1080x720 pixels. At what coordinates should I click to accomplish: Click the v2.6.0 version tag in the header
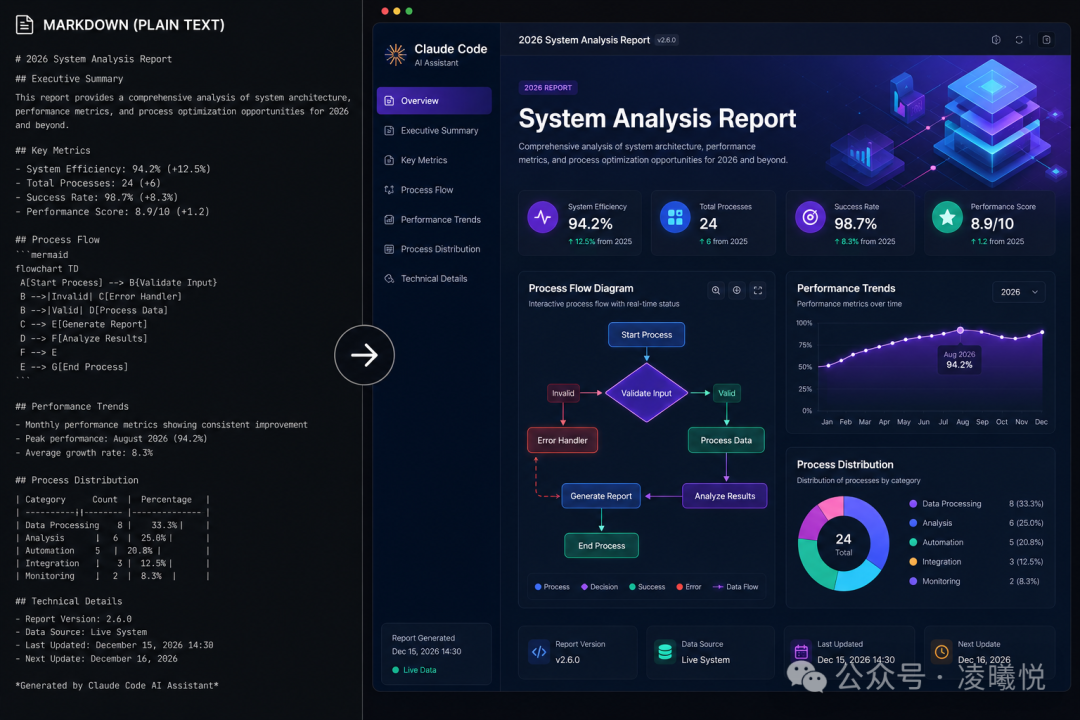point(667,40)
